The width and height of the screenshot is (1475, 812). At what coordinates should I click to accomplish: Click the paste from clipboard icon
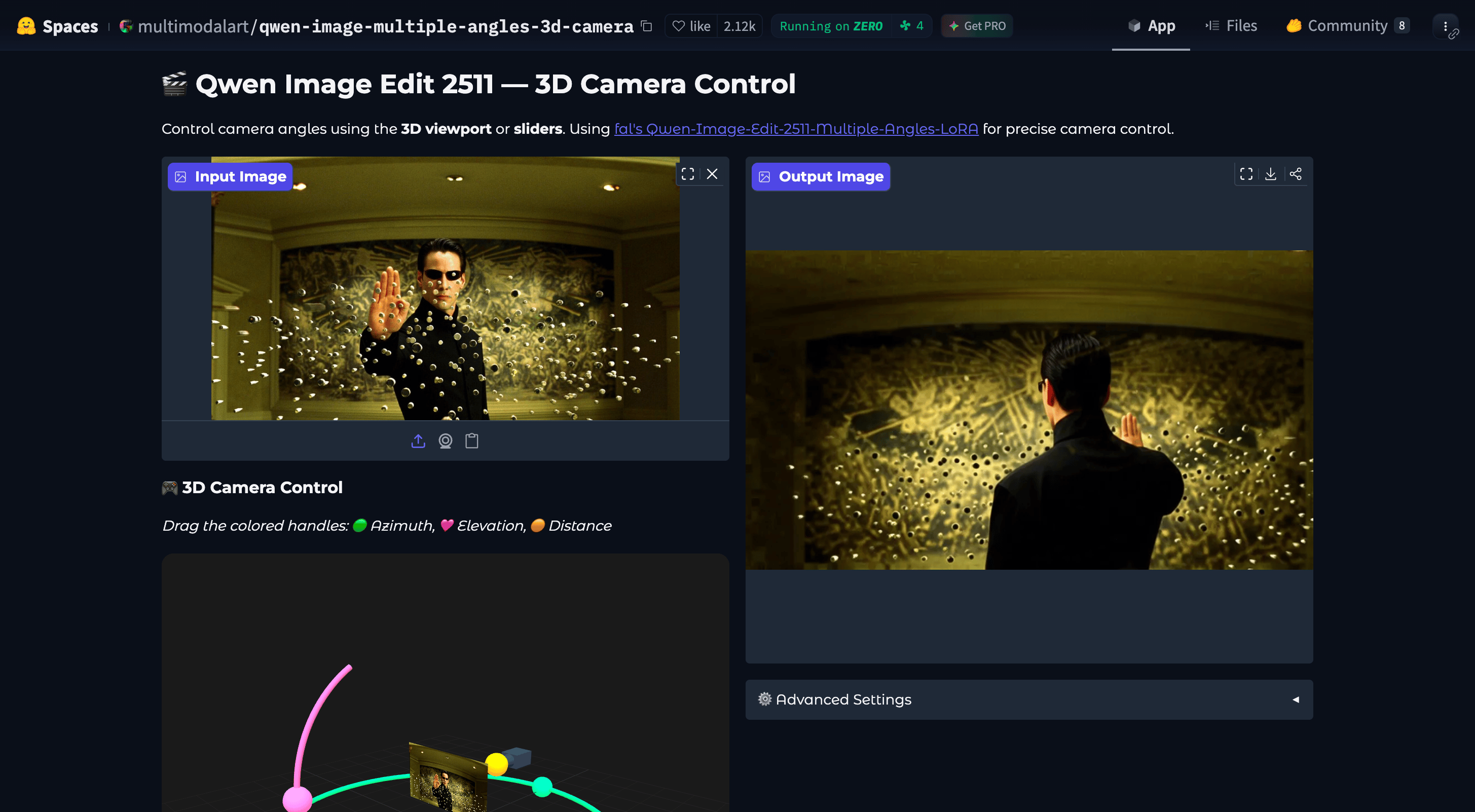pos(471,441)
